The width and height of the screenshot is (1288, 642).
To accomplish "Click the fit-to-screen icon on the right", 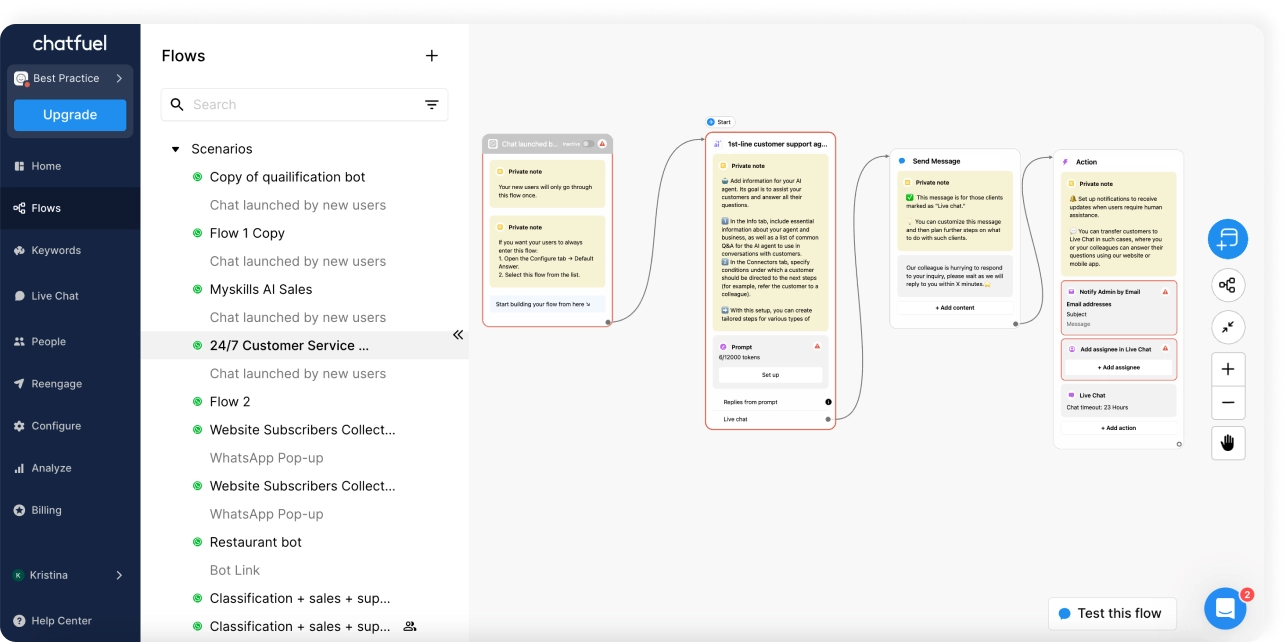I will coord(1228,327).
